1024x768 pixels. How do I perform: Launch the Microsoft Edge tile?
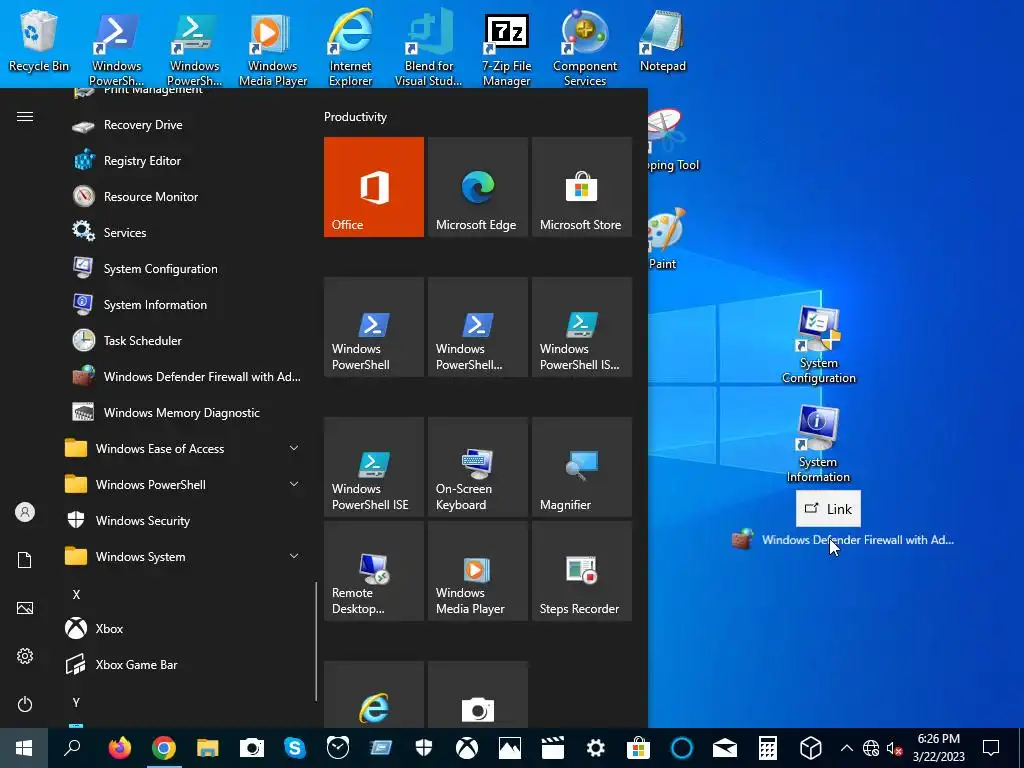click(x=477, y=187)
